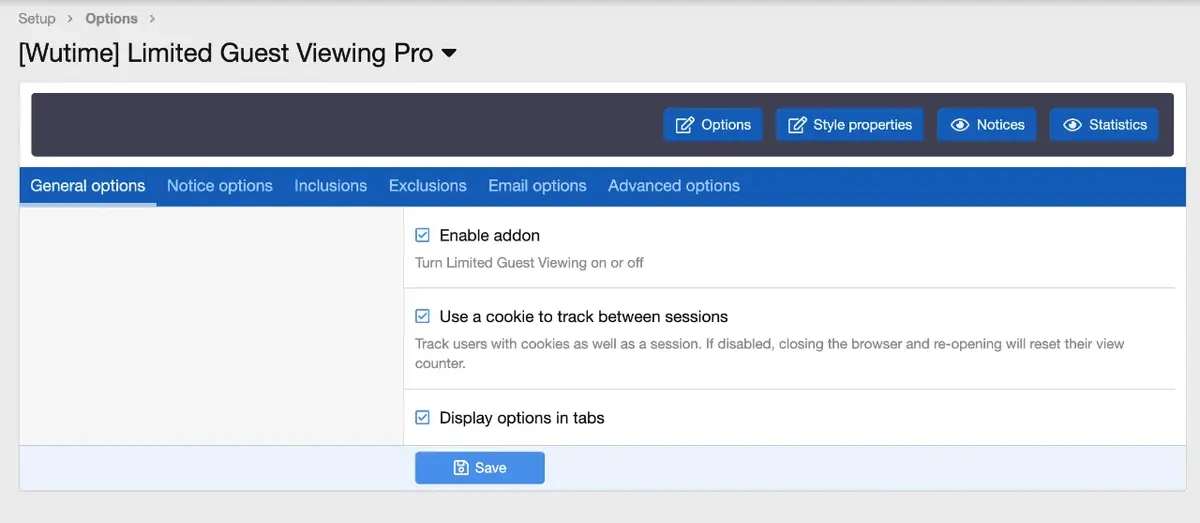The width and height of the screenshot is (1200, 523).
Task: Go to the Email options tab
Action: coord(537,186)
